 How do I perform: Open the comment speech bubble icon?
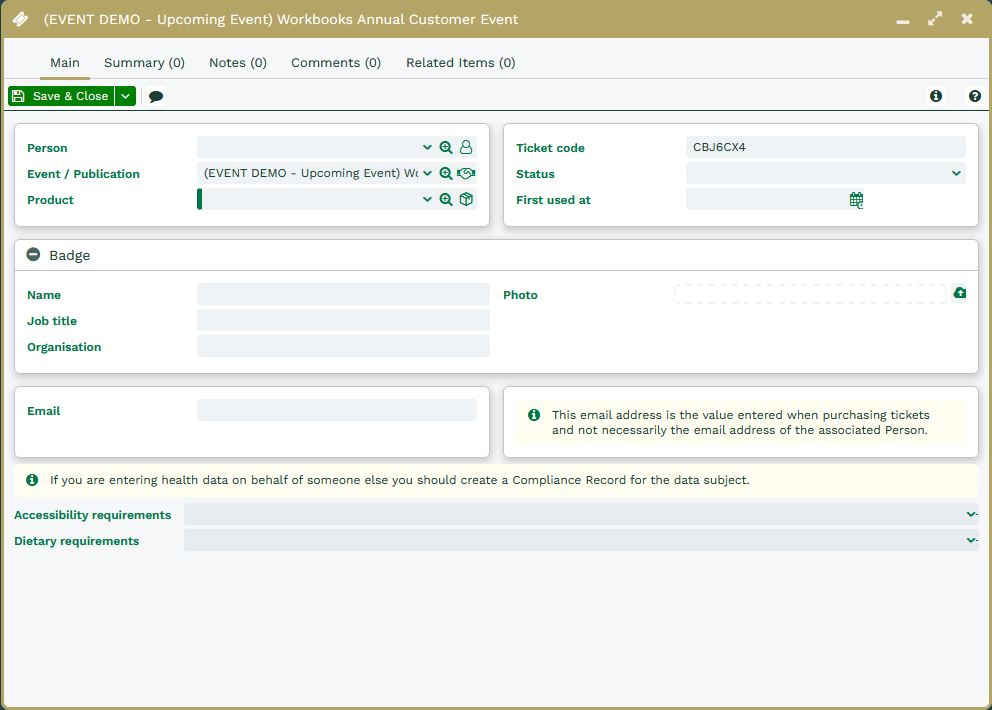tap(156, 96)
